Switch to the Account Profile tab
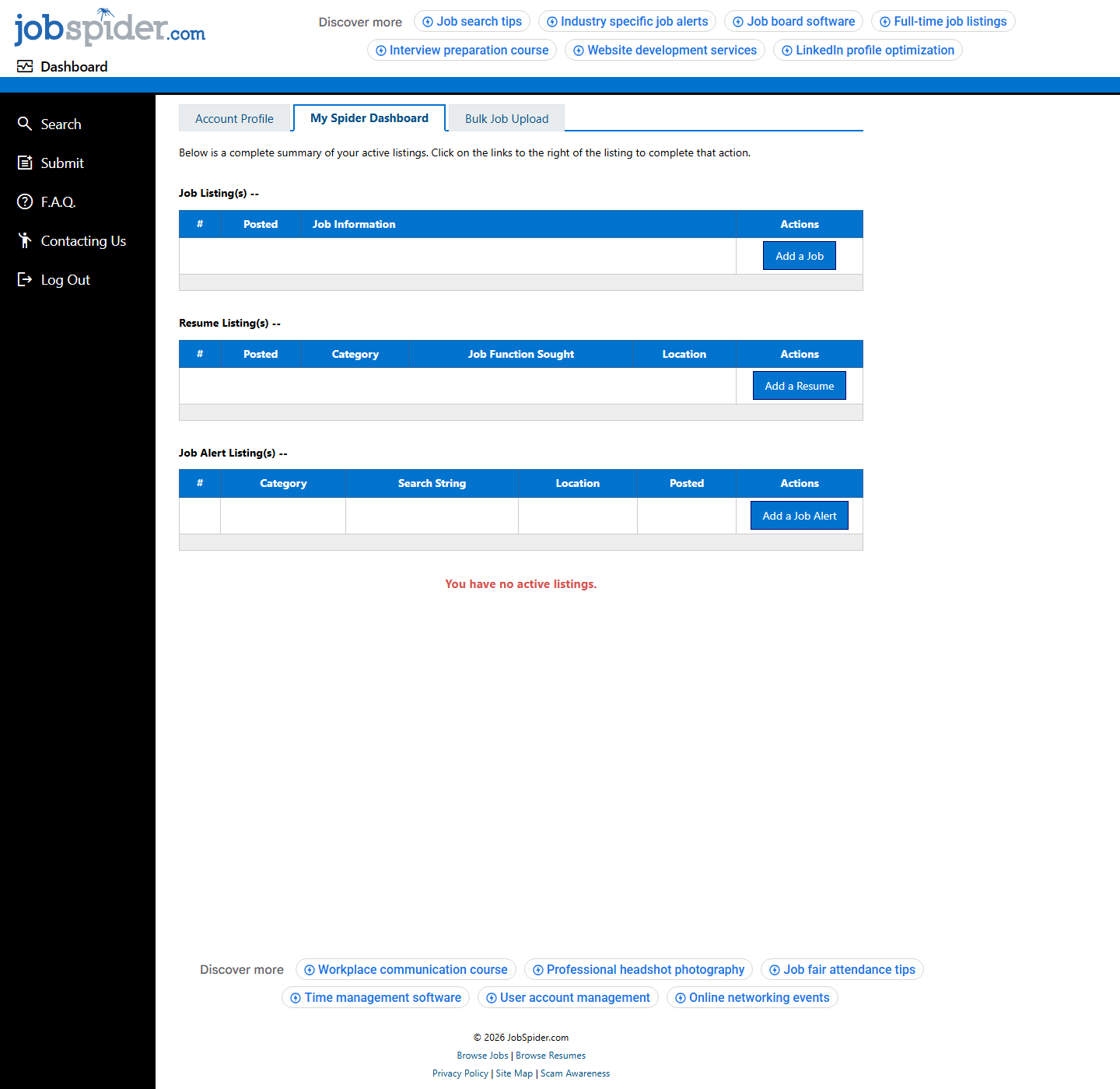The image size is (1120, 1089). pos(234,118)
